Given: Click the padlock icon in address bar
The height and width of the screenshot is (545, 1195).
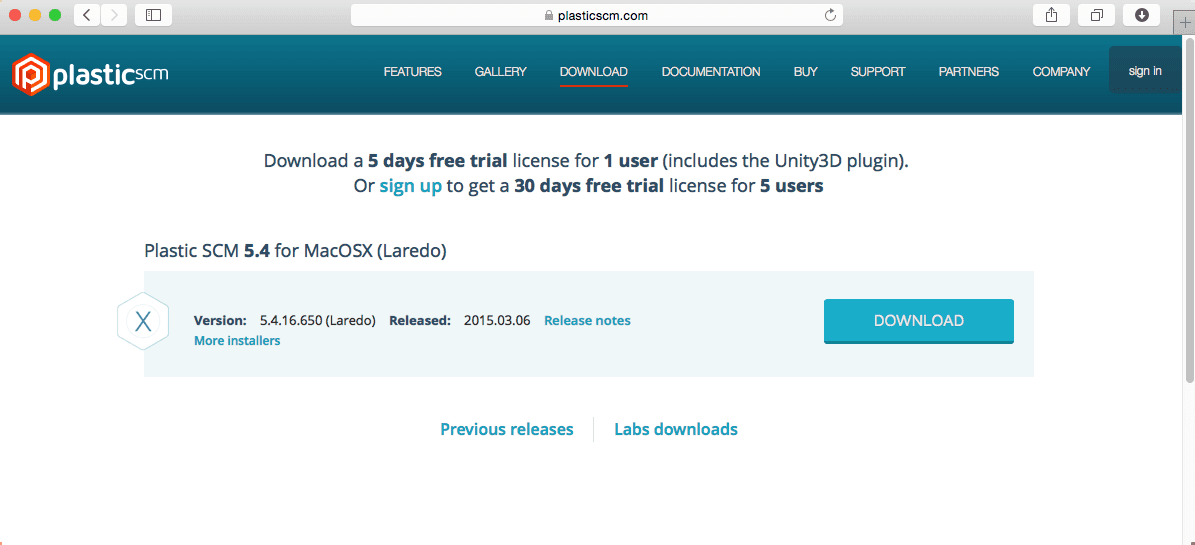Looking at the screenshot, I should pos(548,15).
